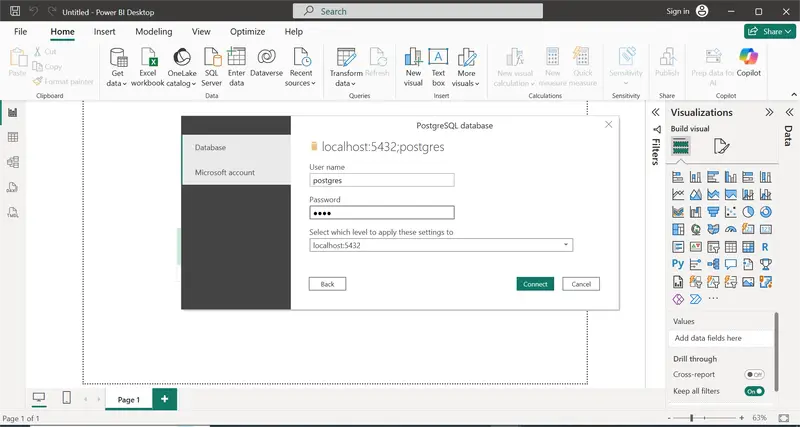Open the Help ribbon tab
800x427 pixels.
click(x=293, y=32)
